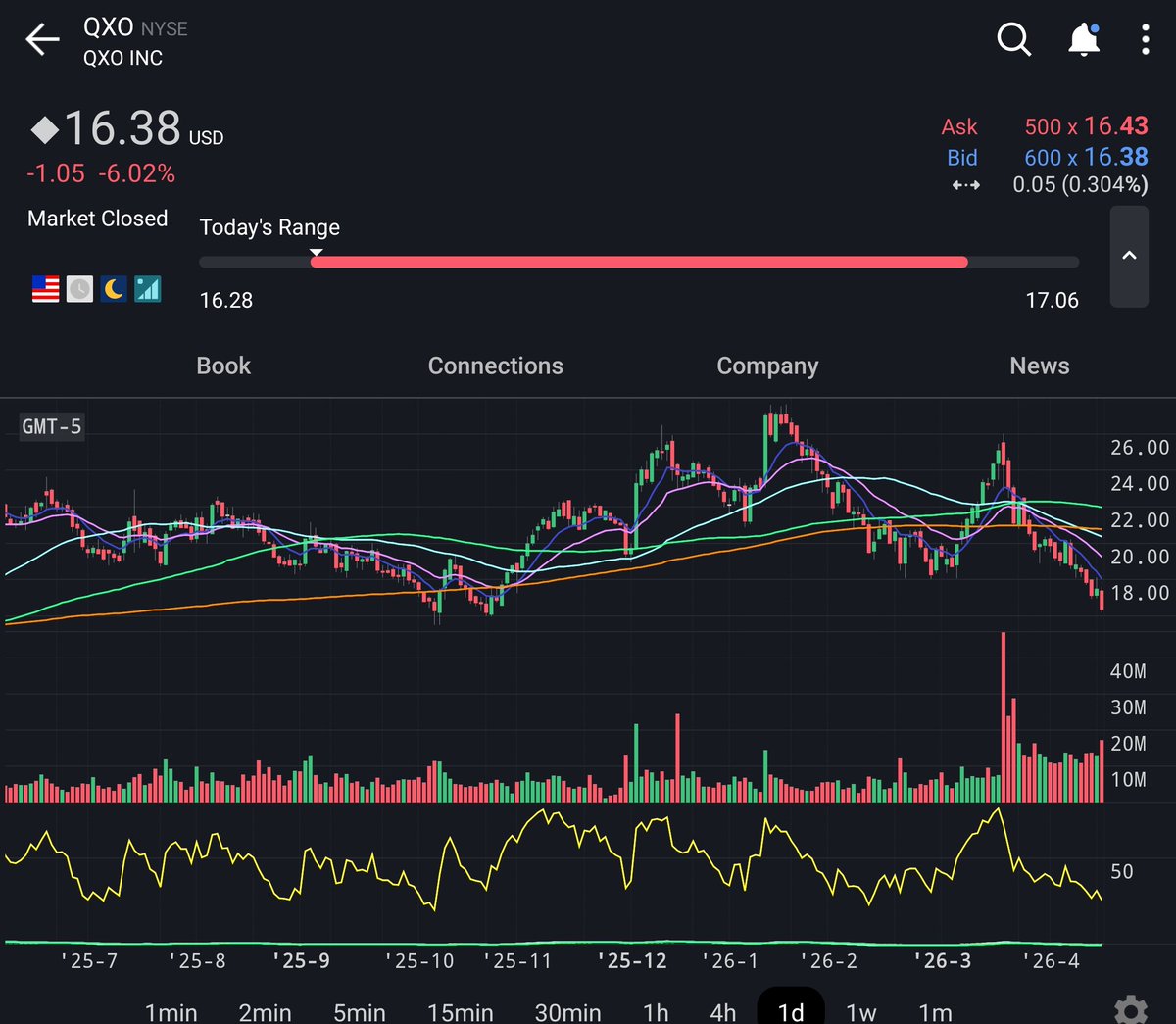Tap the Today's Range red bar

[639, 262]
